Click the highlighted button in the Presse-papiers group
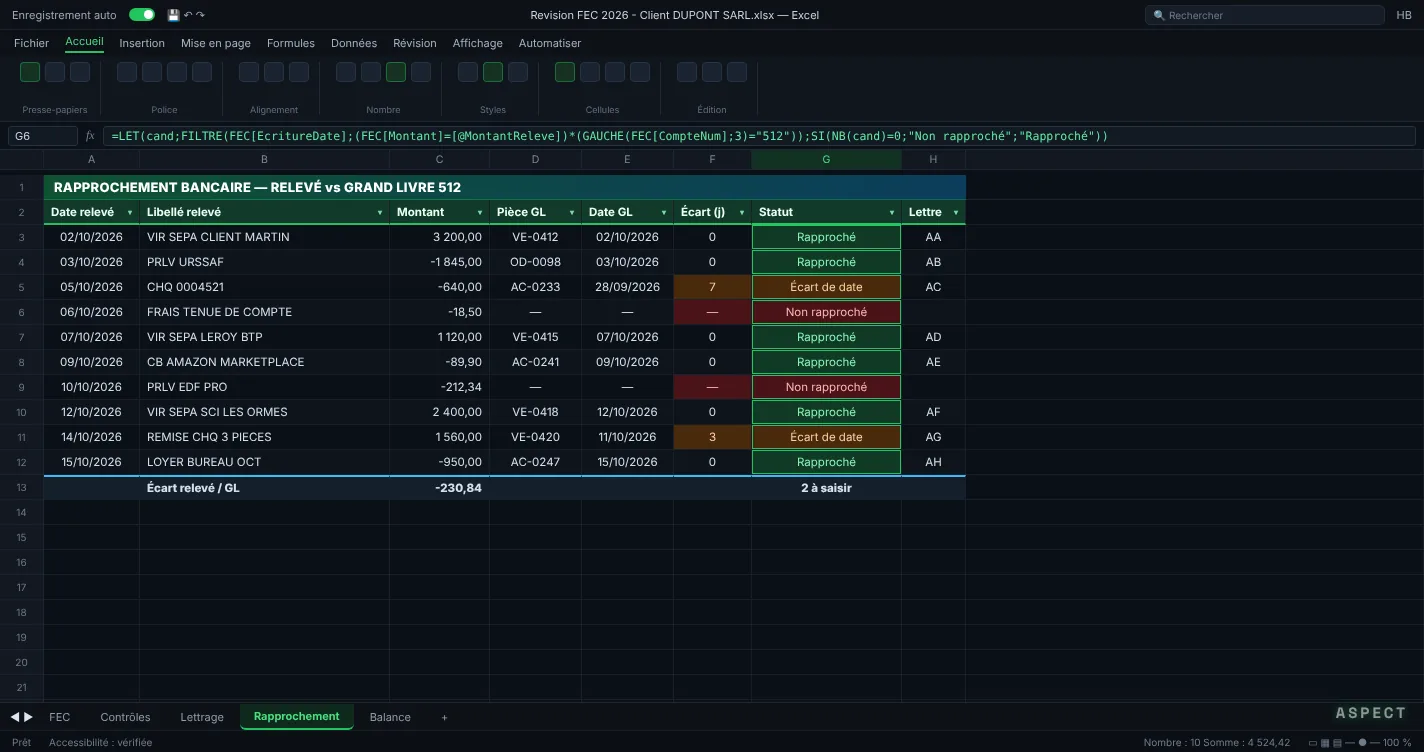This screenshot has width=1424, height=752. tap(30, 72)
